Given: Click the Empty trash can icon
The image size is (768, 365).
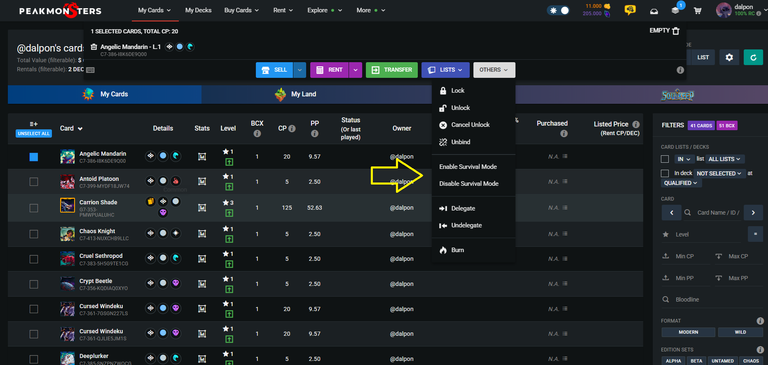Looking at the screenshot, I should coord(676,31).
